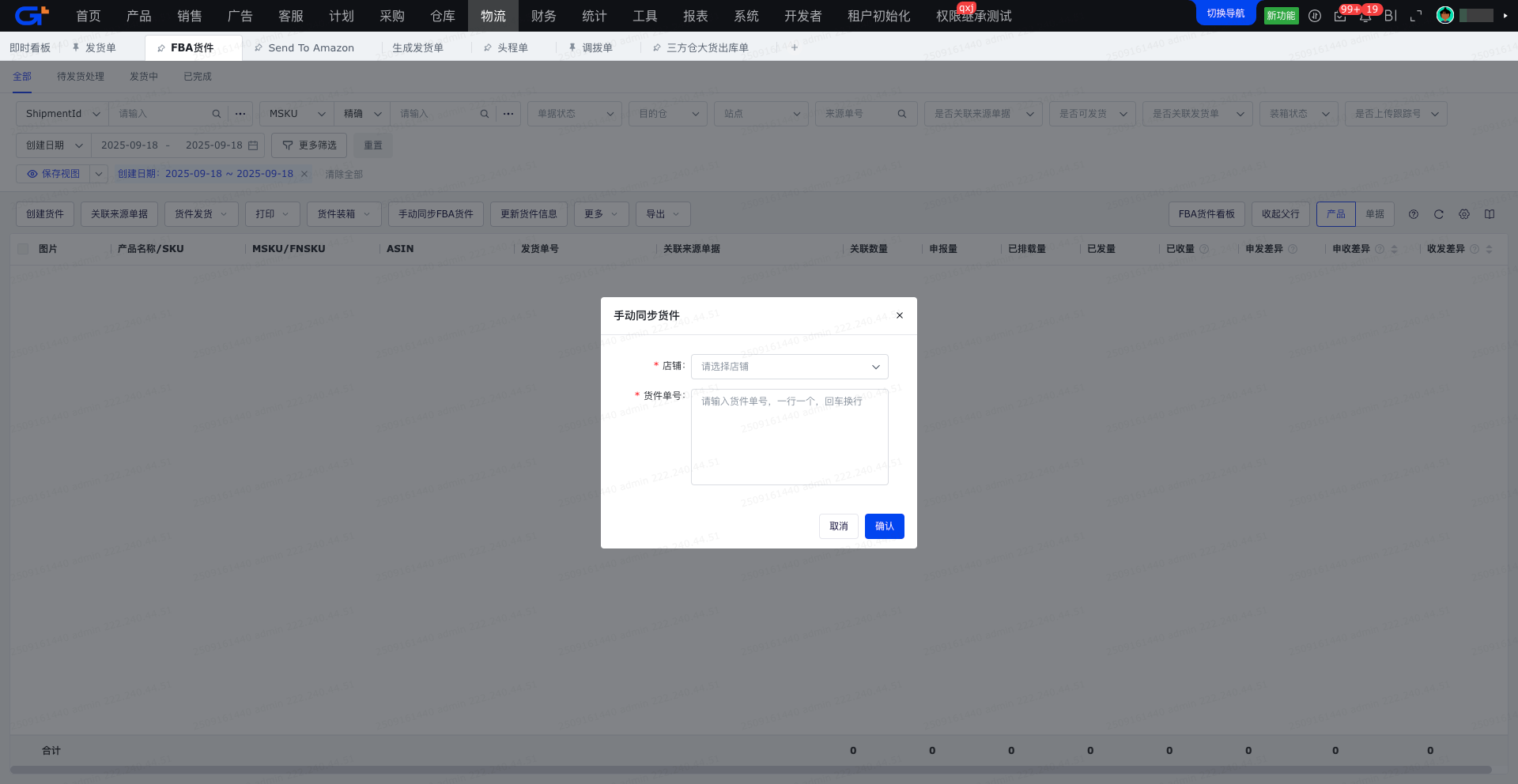
Task: Click 手动同步FBA货件 button
Action: [x=436, y=214]
